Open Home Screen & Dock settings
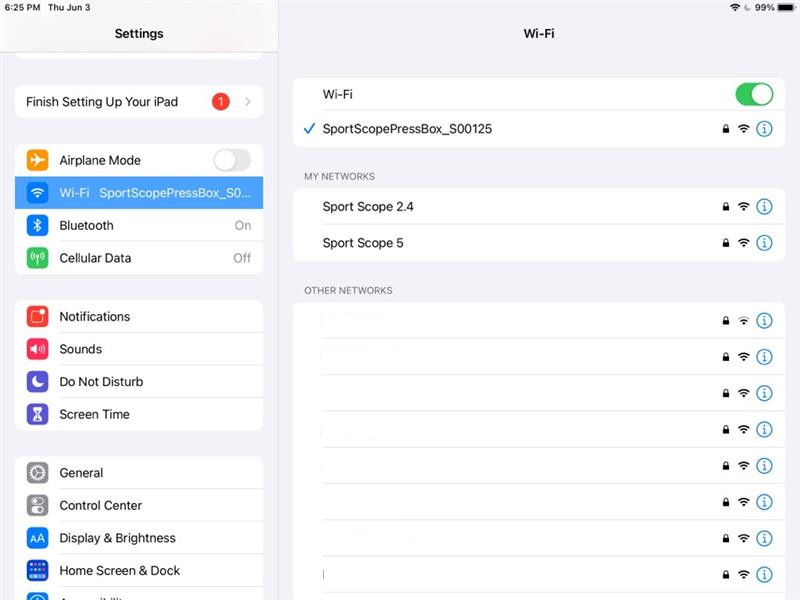Screen dimensions: 800x600 (139, 570)
